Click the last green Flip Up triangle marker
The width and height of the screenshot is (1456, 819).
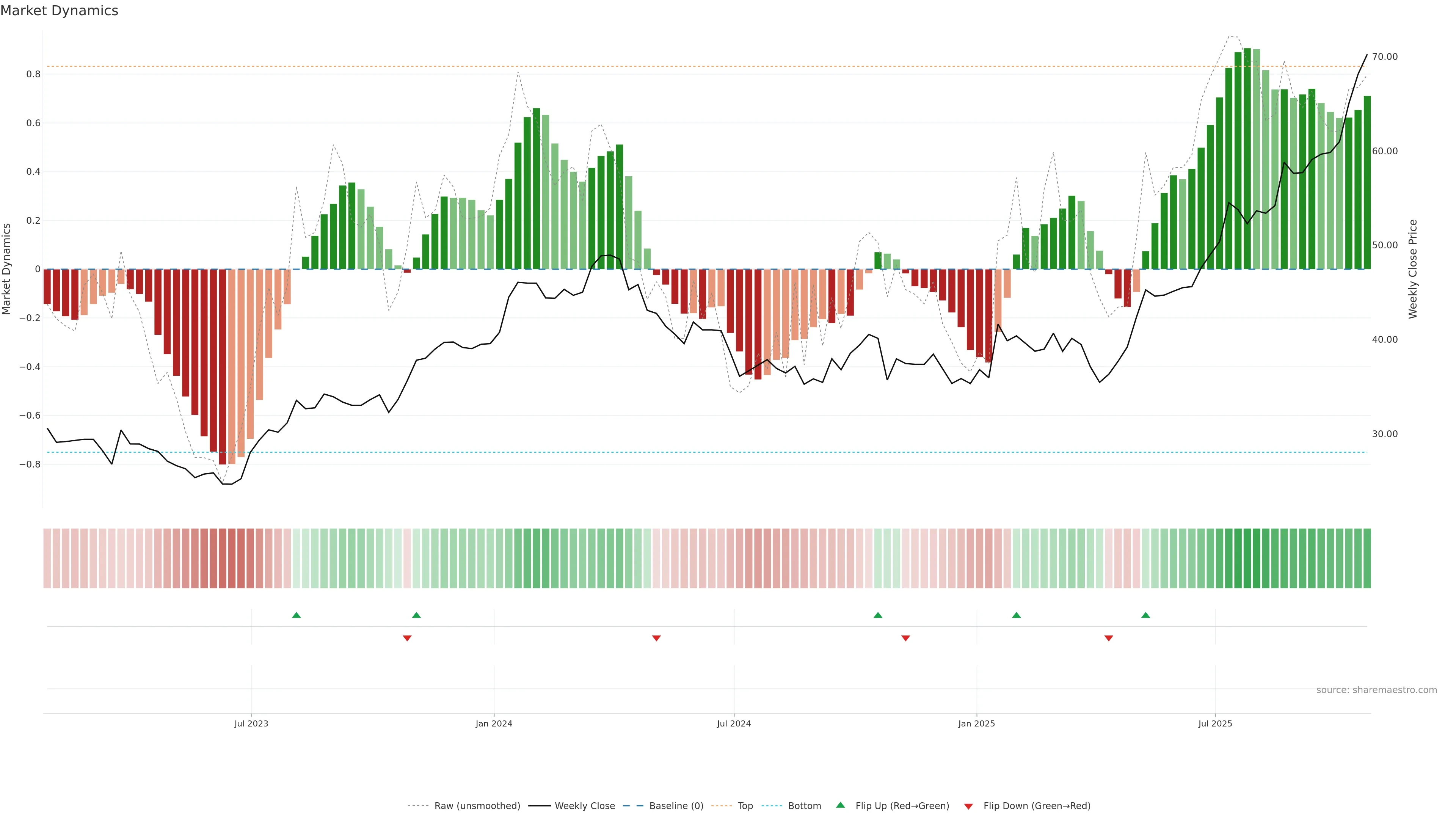[1146, 615]
